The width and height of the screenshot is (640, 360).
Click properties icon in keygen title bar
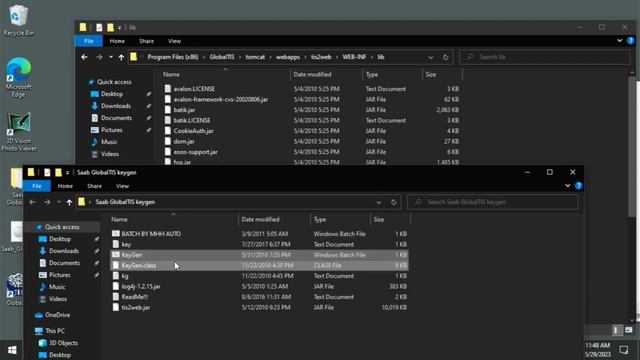pos(47,172)
